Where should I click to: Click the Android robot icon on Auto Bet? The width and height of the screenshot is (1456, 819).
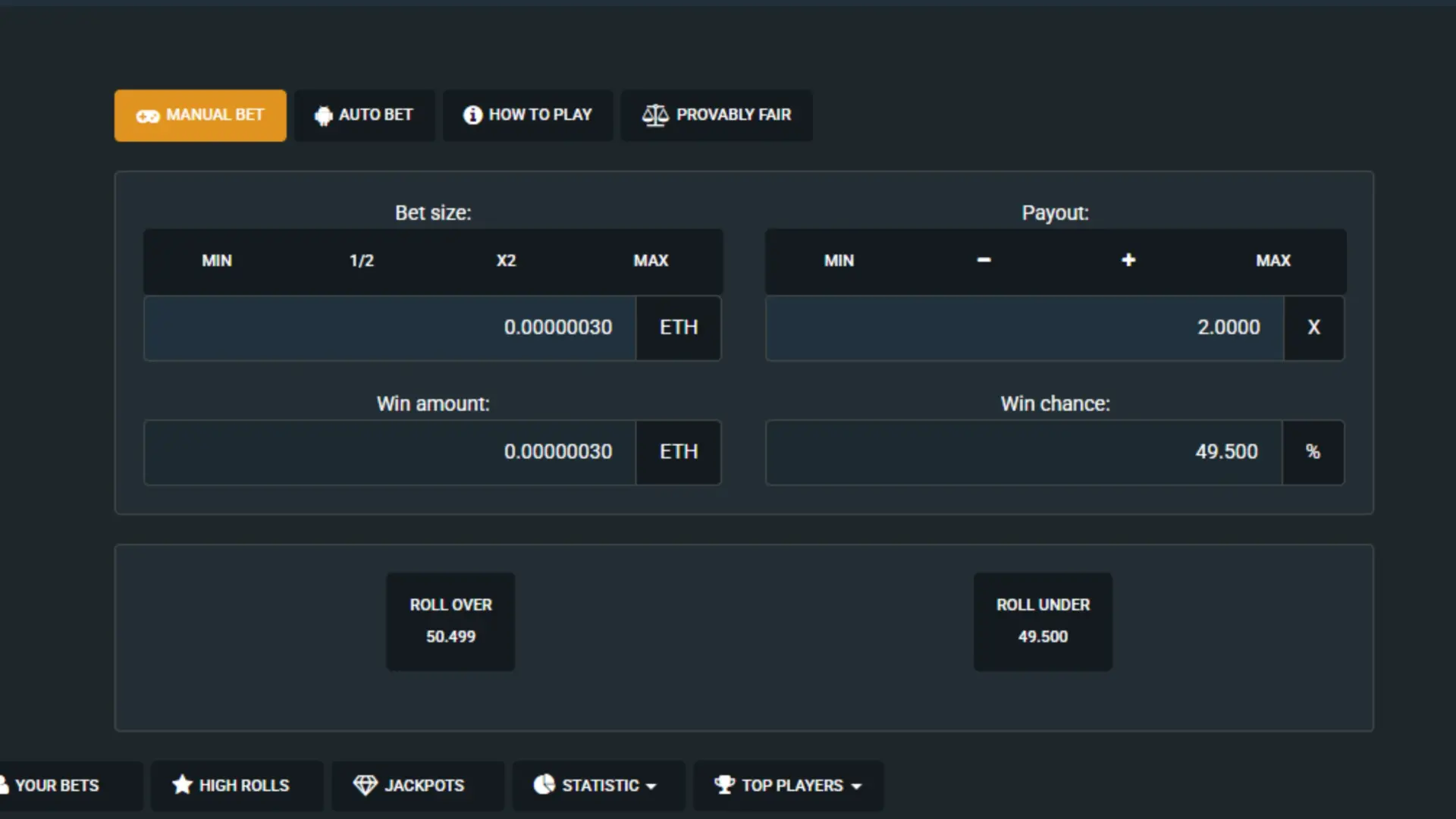coord(324,115)
